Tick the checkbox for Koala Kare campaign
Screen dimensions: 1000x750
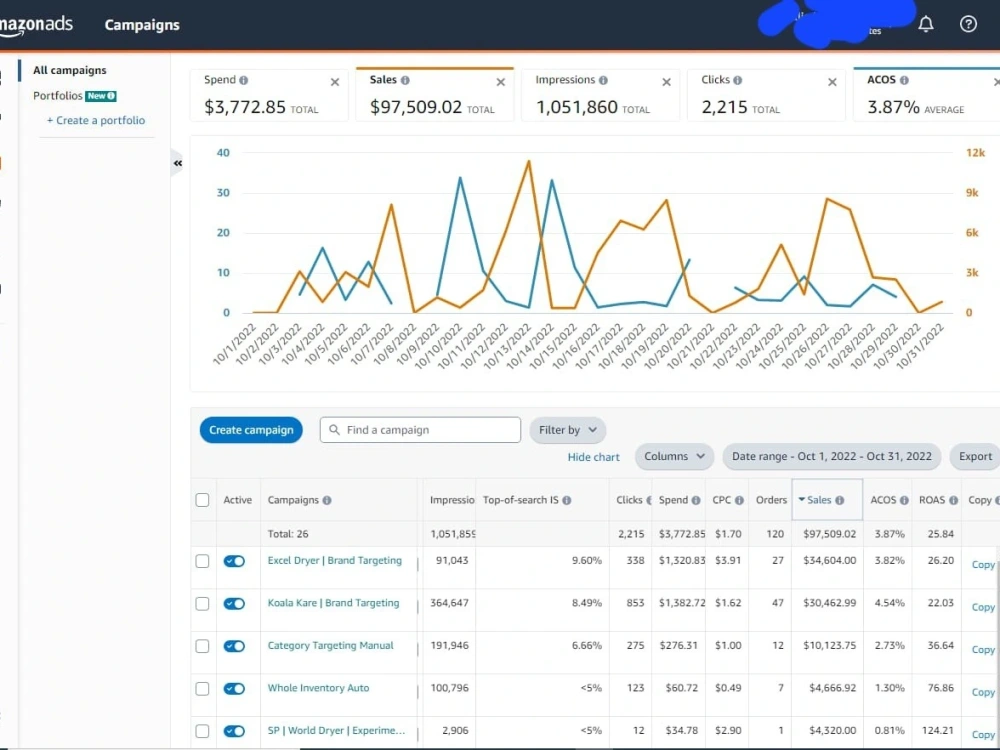coord(202,603)
